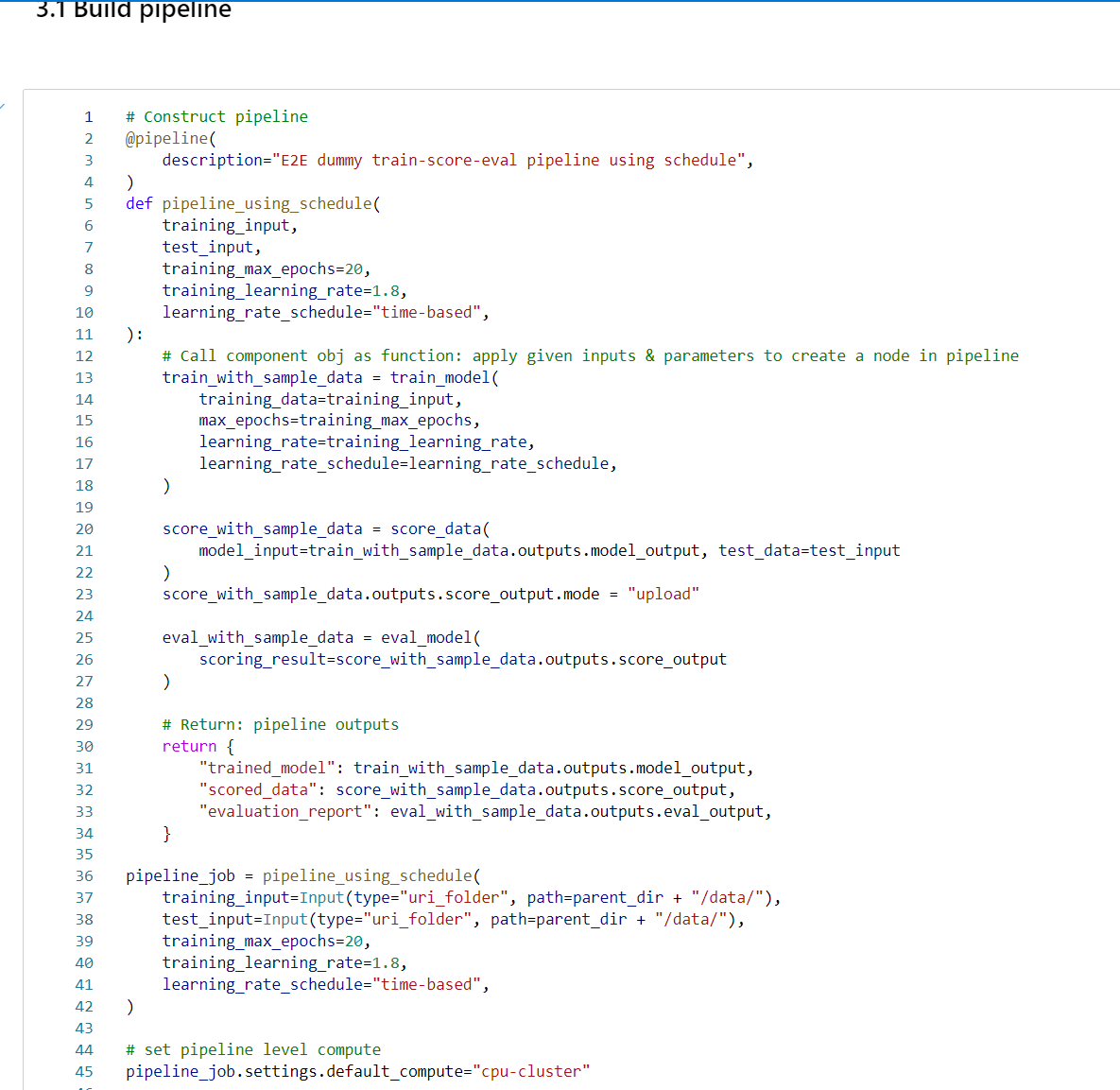Image resolution: width=1120 pixels, height=1090 pixels.
Task: Click the '# set pipeline level compute' comment
Action: pos(253,1050)
